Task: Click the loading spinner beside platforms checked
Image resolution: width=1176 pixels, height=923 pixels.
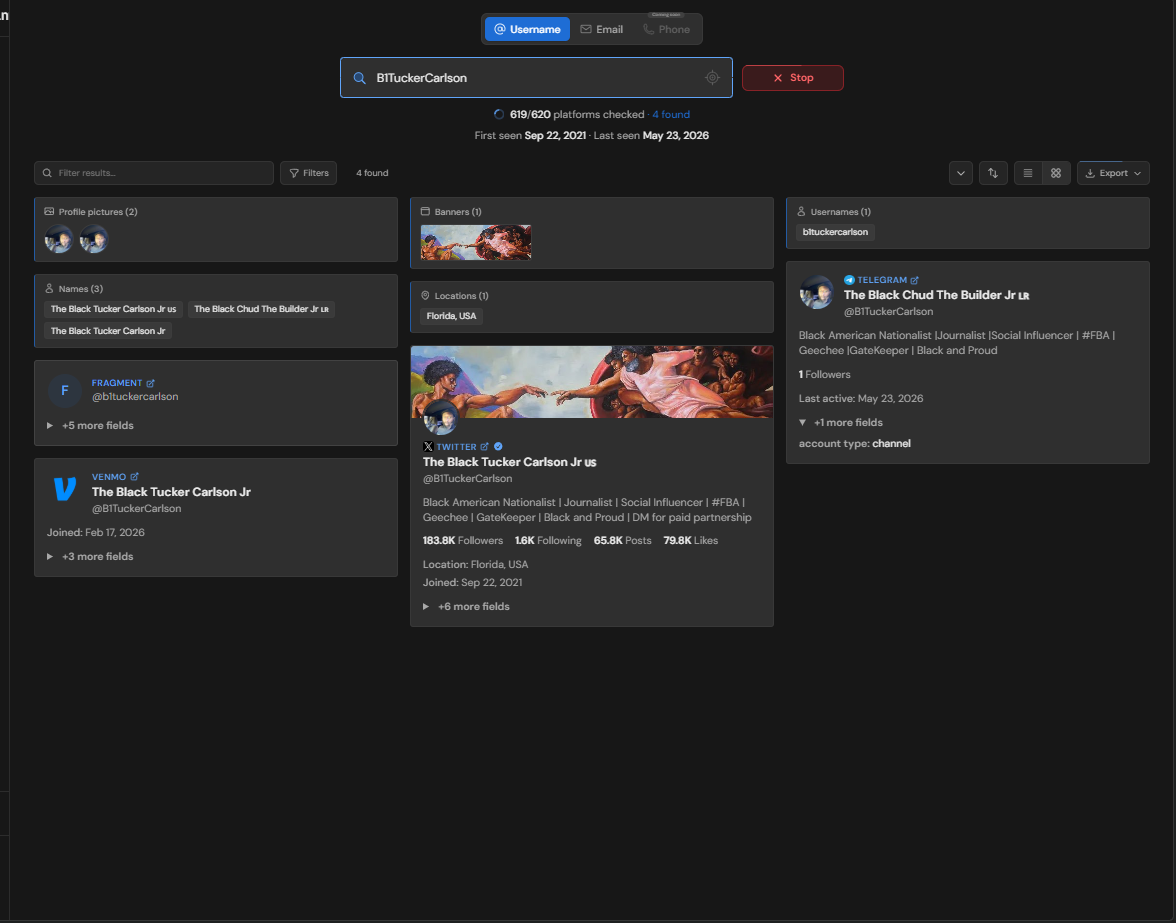Action: (499, 115)
